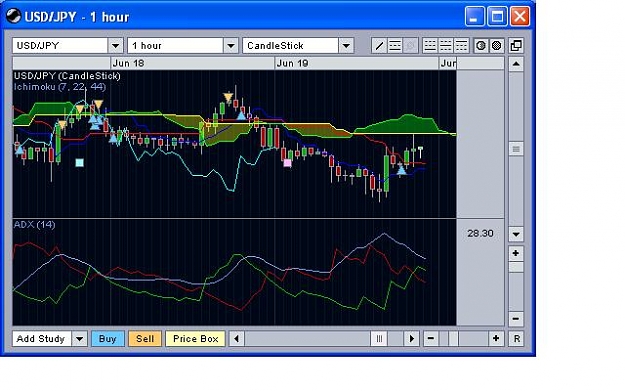Open the Add Study dropdown arrow
625x391 pixels.
[80, 339]
